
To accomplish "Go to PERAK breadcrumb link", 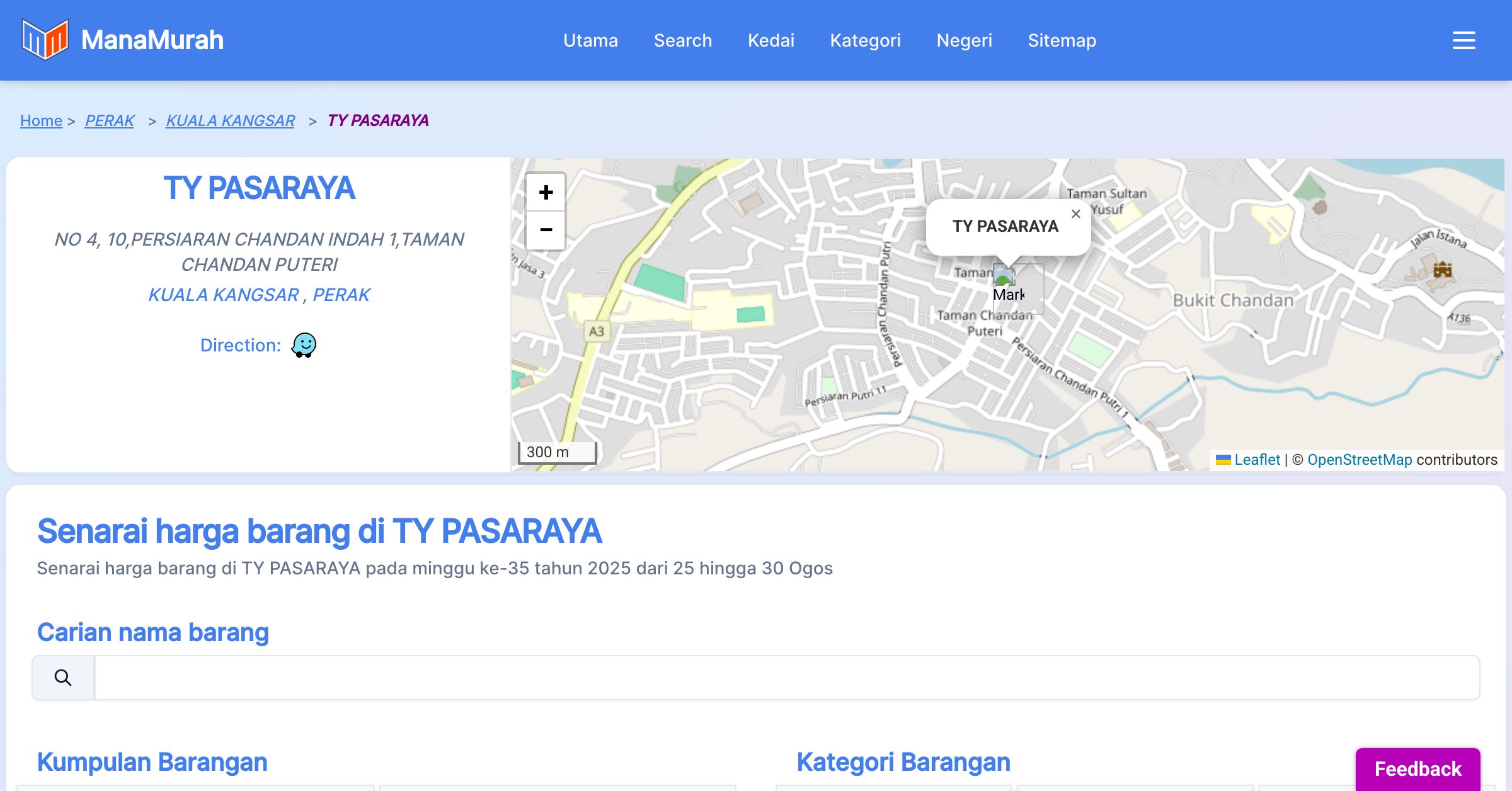I will point(110,120).
